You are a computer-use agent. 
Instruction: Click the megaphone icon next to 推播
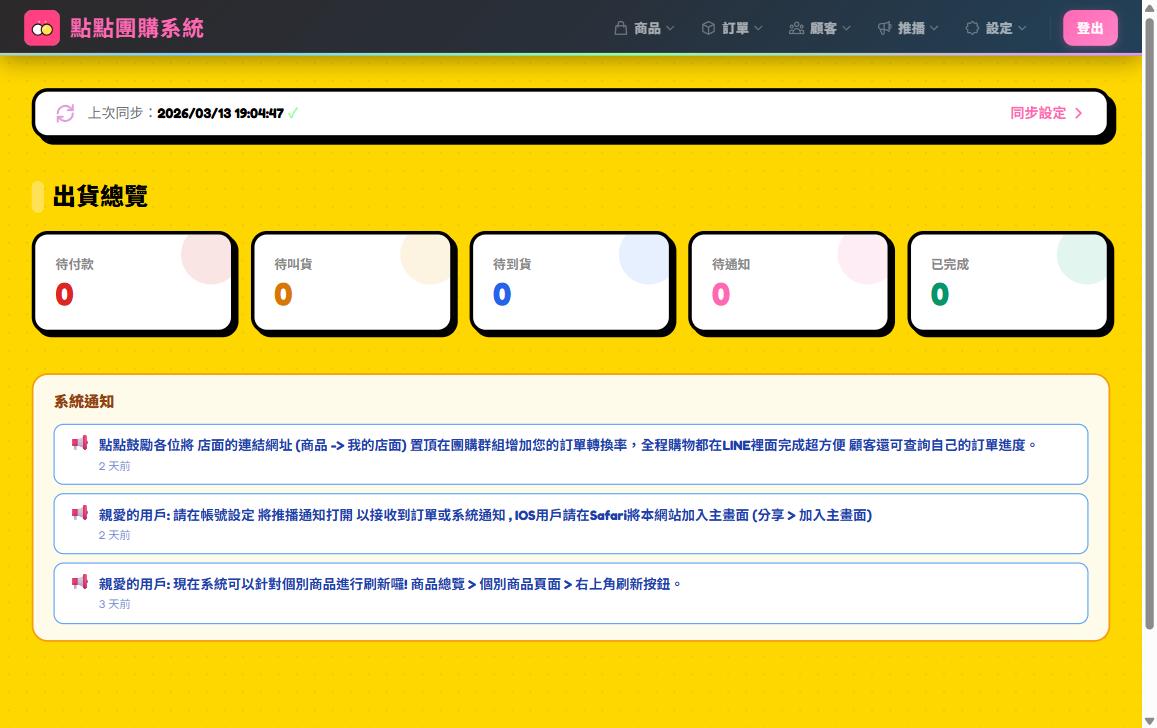tap(884, 28)
